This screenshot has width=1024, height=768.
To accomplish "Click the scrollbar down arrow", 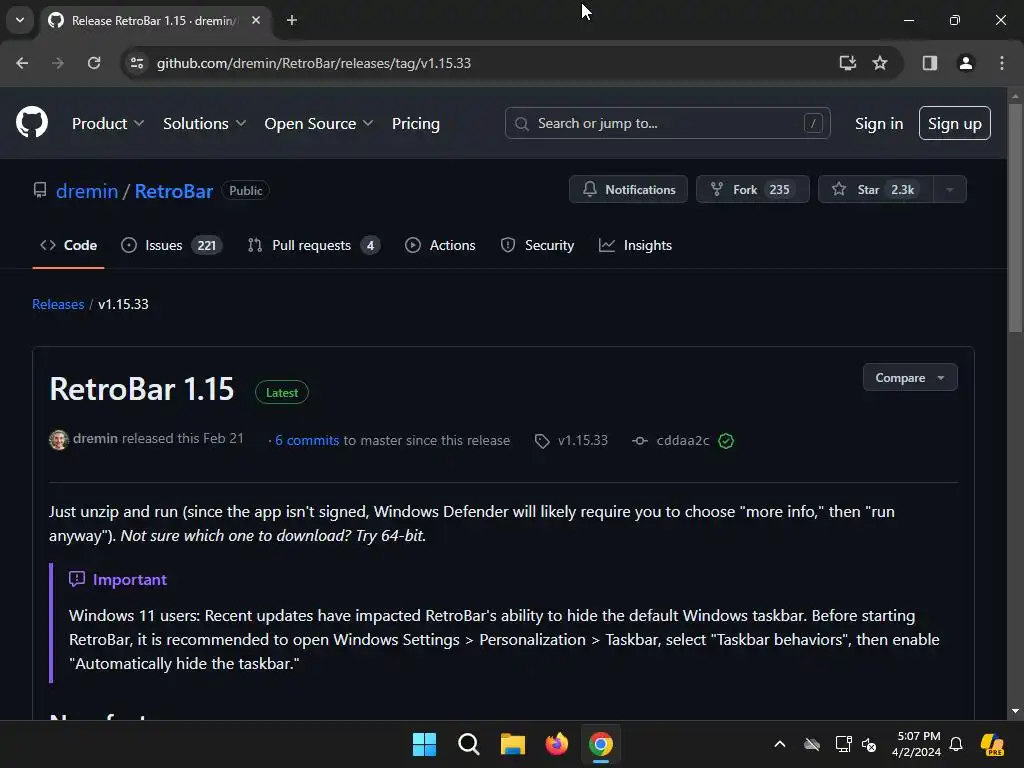I will pyautogui.click(x=1014, y=711).
